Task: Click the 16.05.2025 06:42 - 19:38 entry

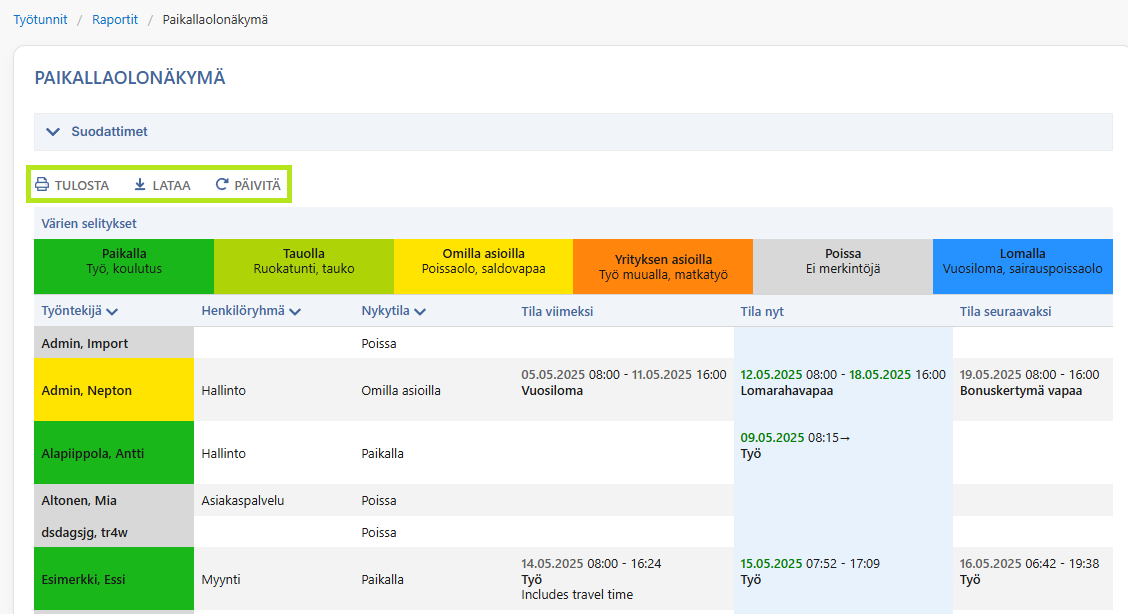Action: (x=1029, y=564)
